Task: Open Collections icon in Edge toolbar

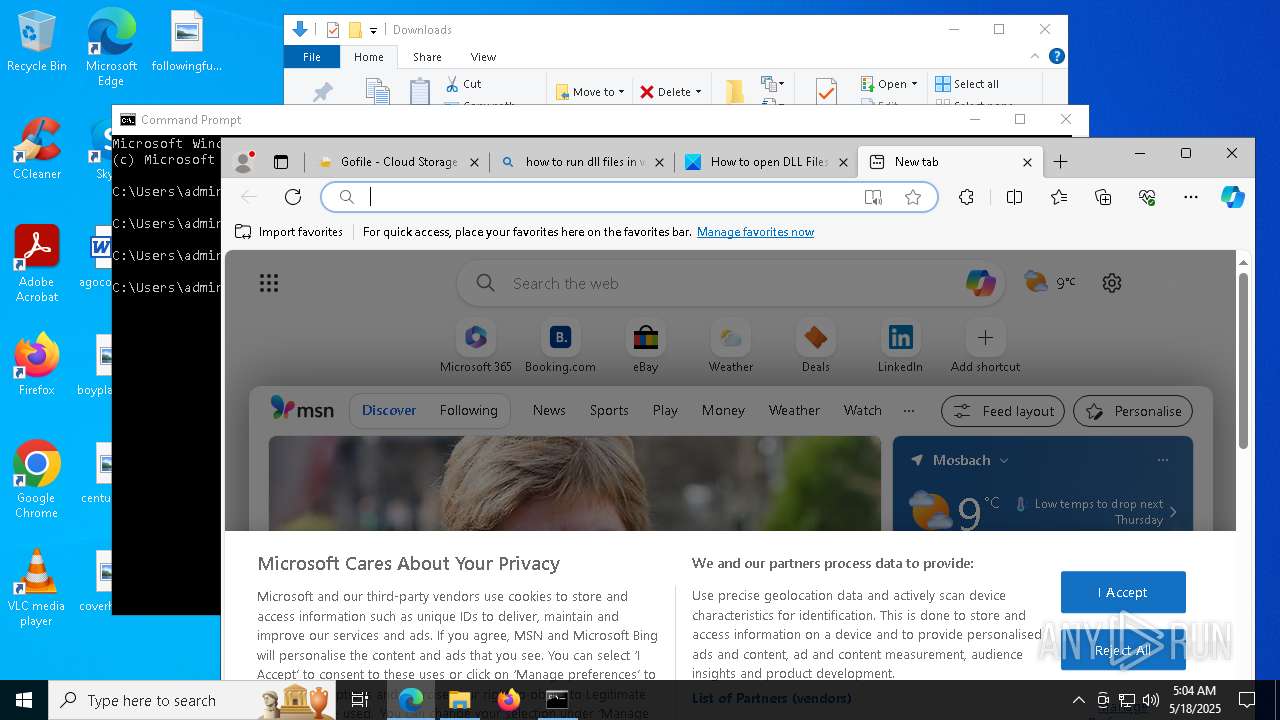Action: (1103, 197)
